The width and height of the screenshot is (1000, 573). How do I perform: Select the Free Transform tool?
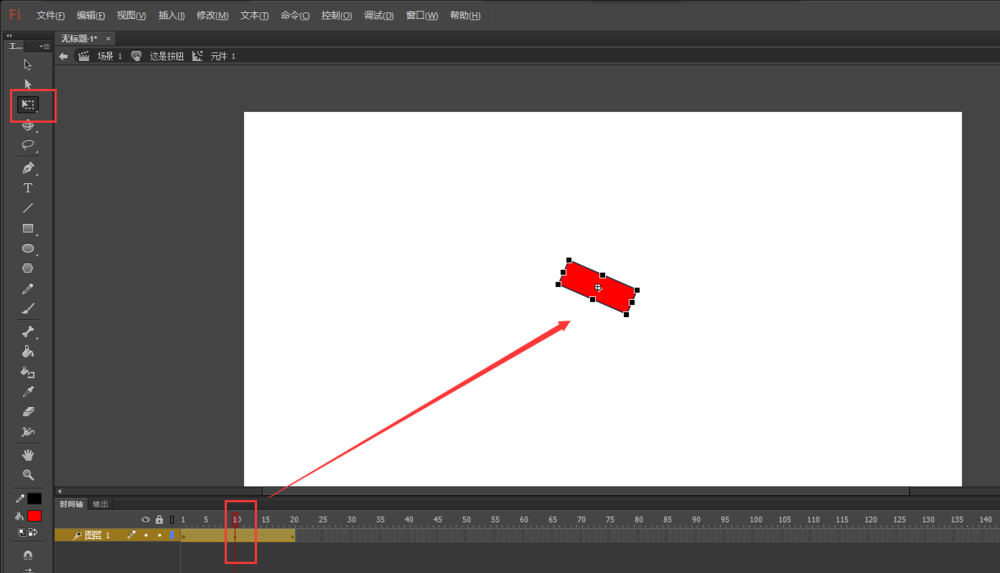click(28, 105)
